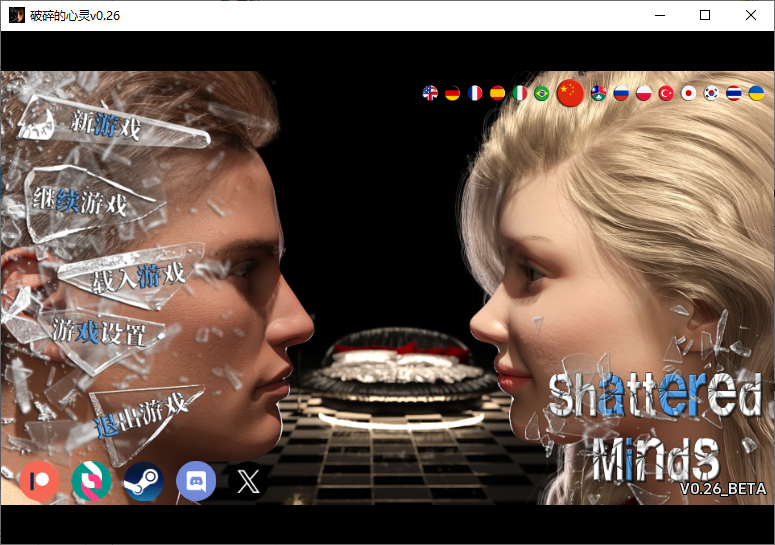Start a new game via 新游戏
Viewport: 775px width, 545px height.
(106, 124)
